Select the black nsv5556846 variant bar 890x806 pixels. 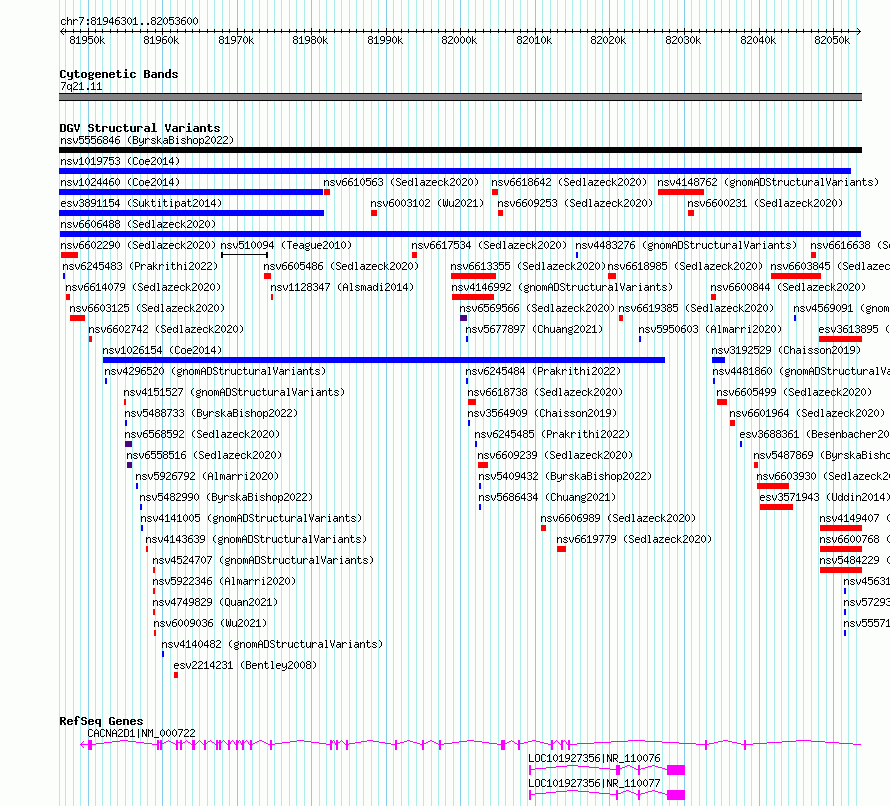(460, 150)
